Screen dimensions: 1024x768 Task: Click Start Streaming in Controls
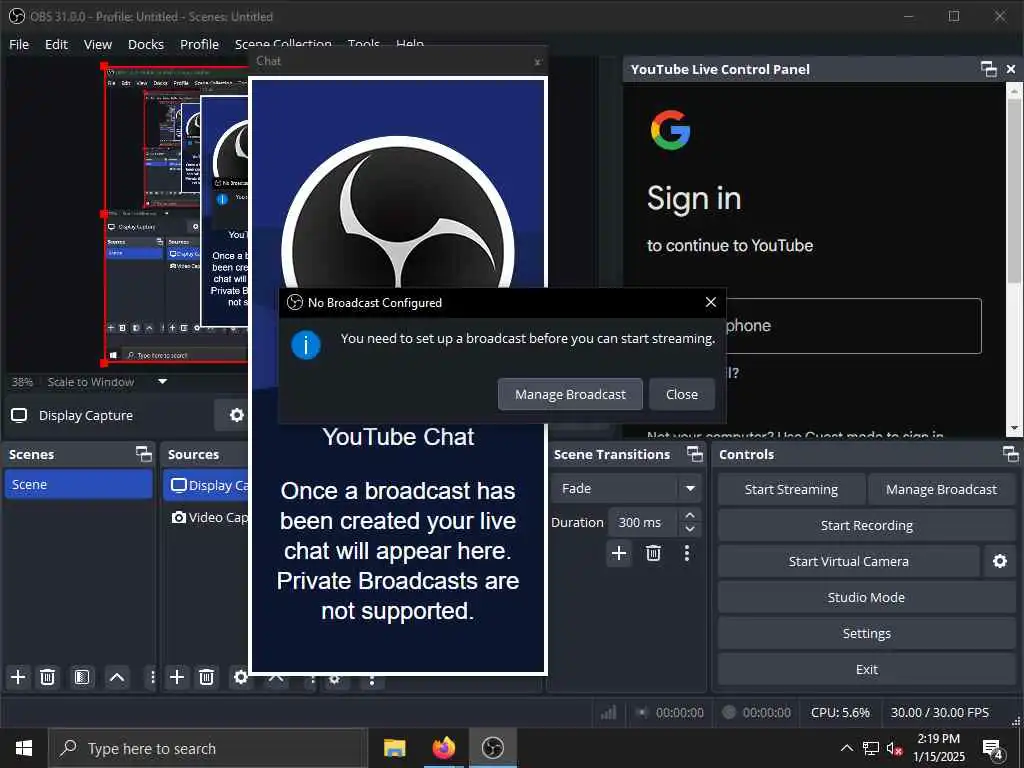coord(791,489)
